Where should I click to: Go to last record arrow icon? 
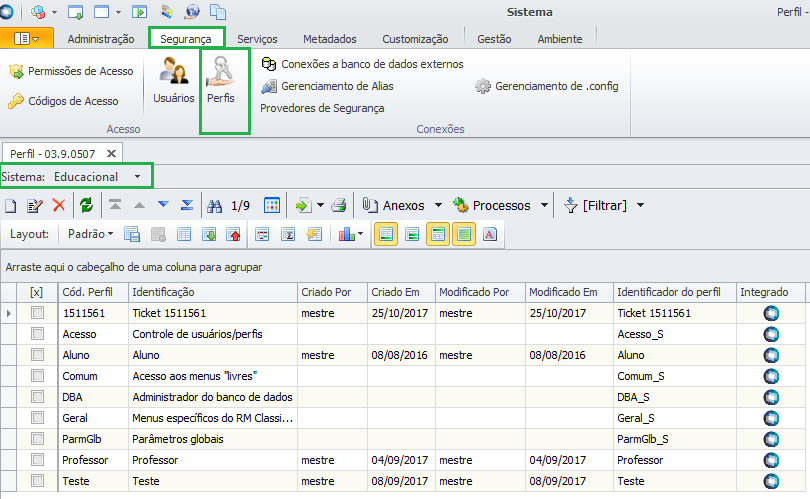click(187, 205)
